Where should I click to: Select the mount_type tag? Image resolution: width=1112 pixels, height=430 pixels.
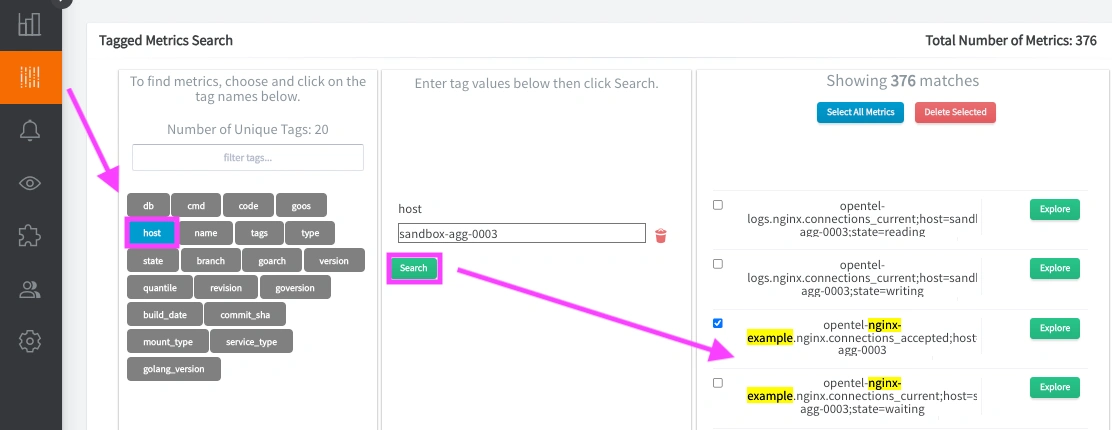[x=168, y=341]
